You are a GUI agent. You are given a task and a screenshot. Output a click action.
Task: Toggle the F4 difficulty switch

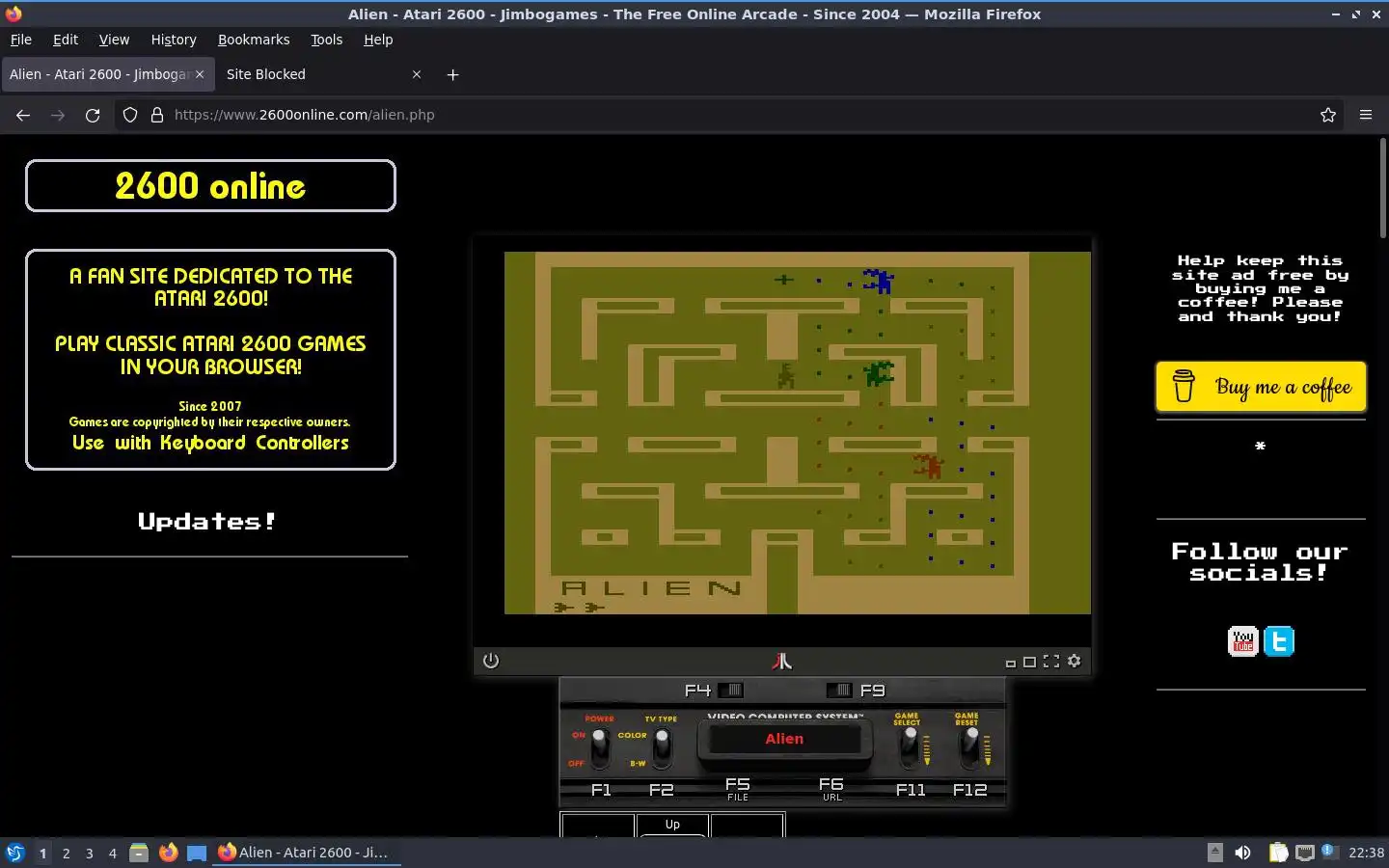(x=731, y=690)
